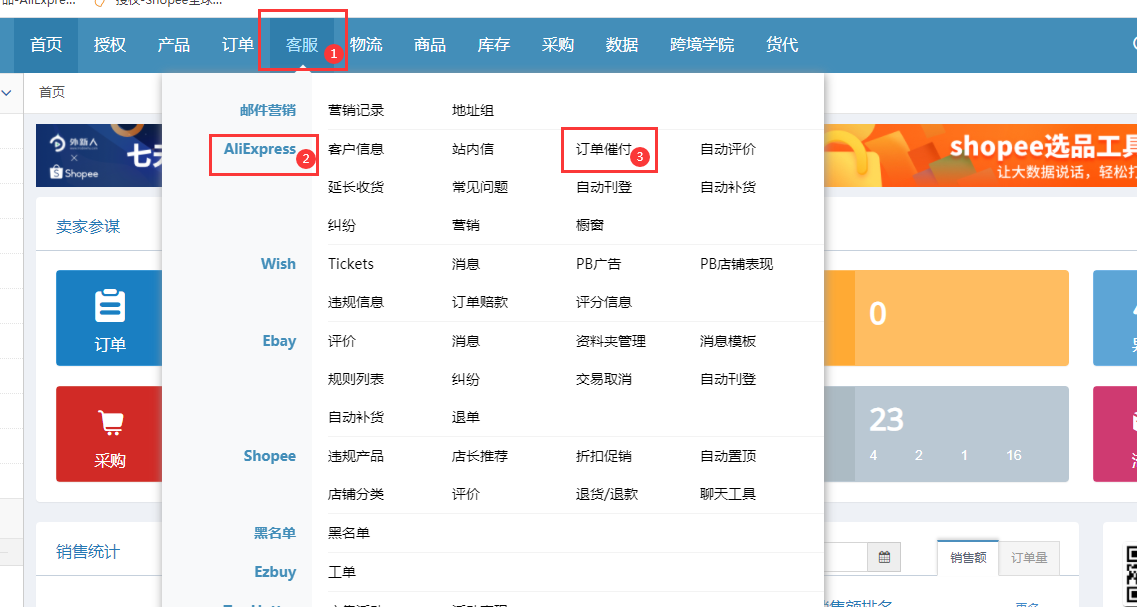Open Shopee 违规产品
This screenshot has height=607, width=1137.
click(x=355, y=456)
